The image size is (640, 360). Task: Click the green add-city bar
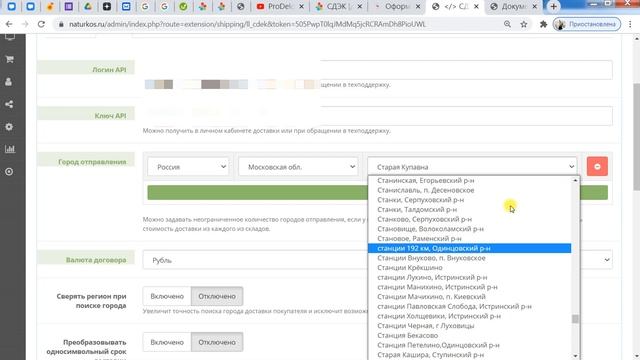[x=378, y=193]
